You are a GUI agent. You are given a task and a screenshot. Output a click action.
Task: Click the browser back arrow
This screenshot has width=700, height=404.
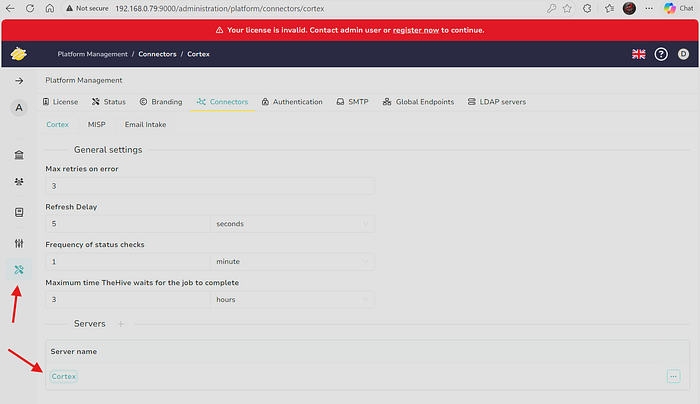(x=10, y=8)
